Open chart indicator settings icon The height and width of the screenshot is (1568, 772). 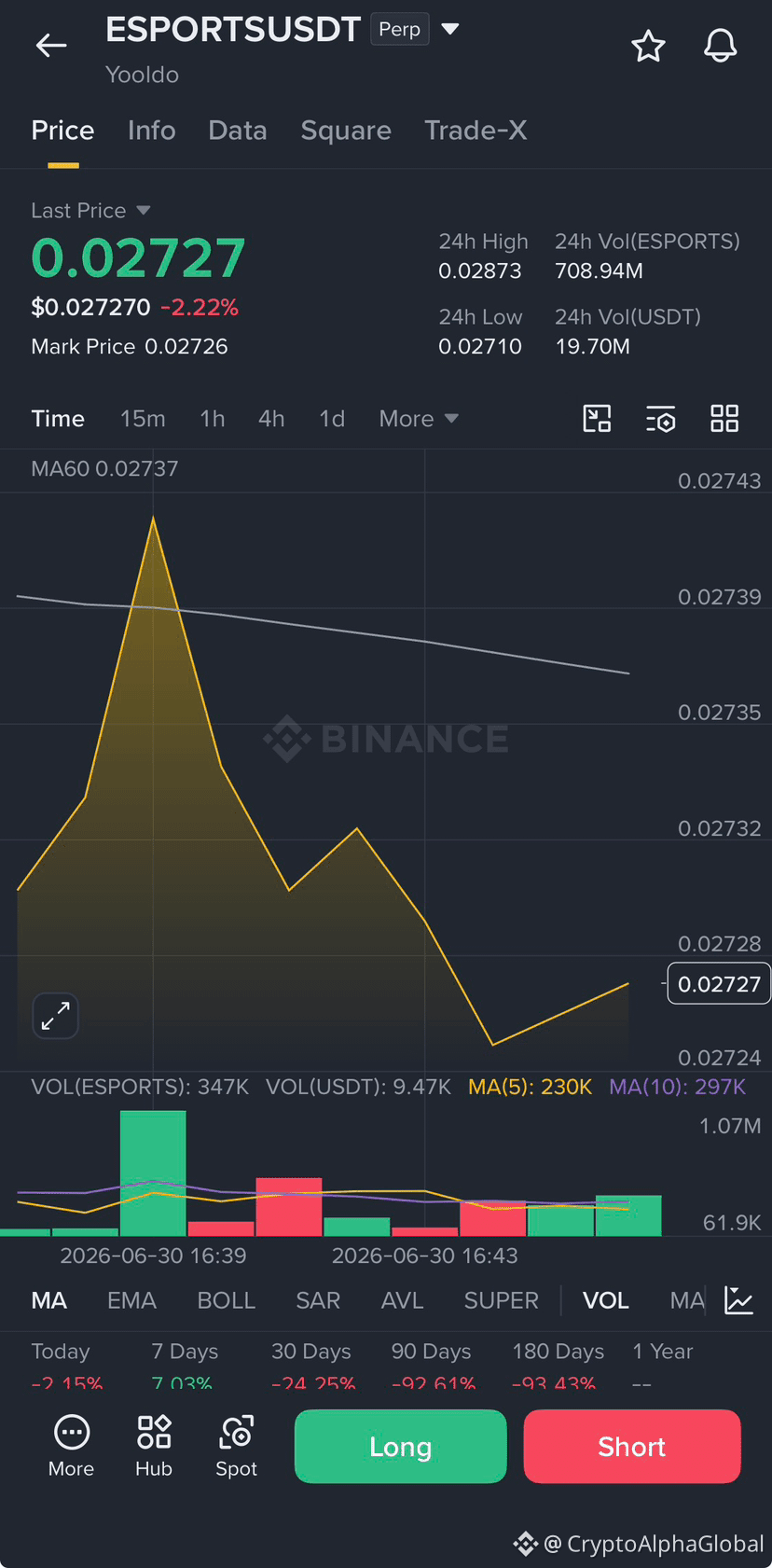tap(661, 419)
